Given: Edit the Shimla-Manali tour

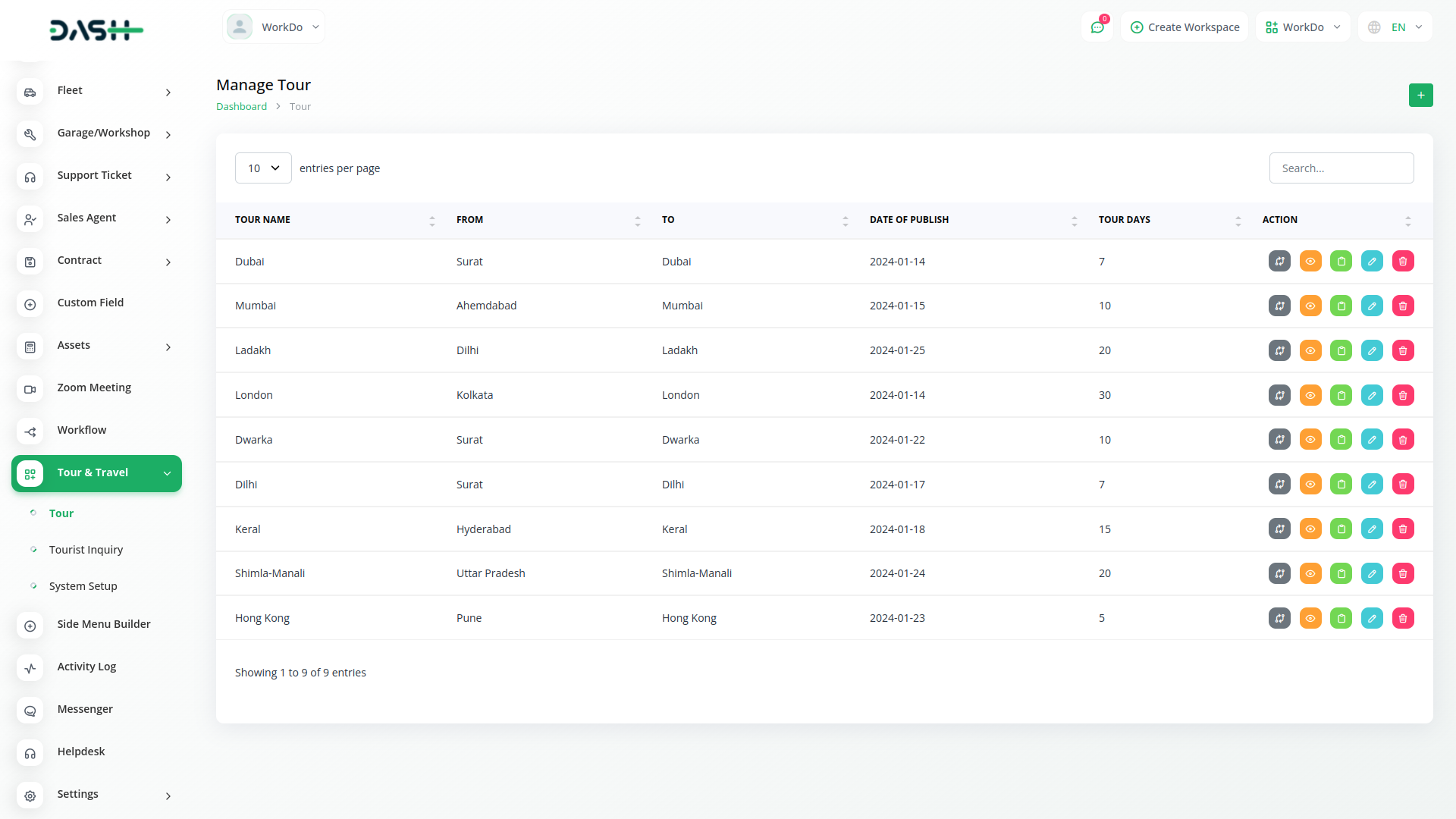Looking at the screenshot, I should (x=1372, y=573).
